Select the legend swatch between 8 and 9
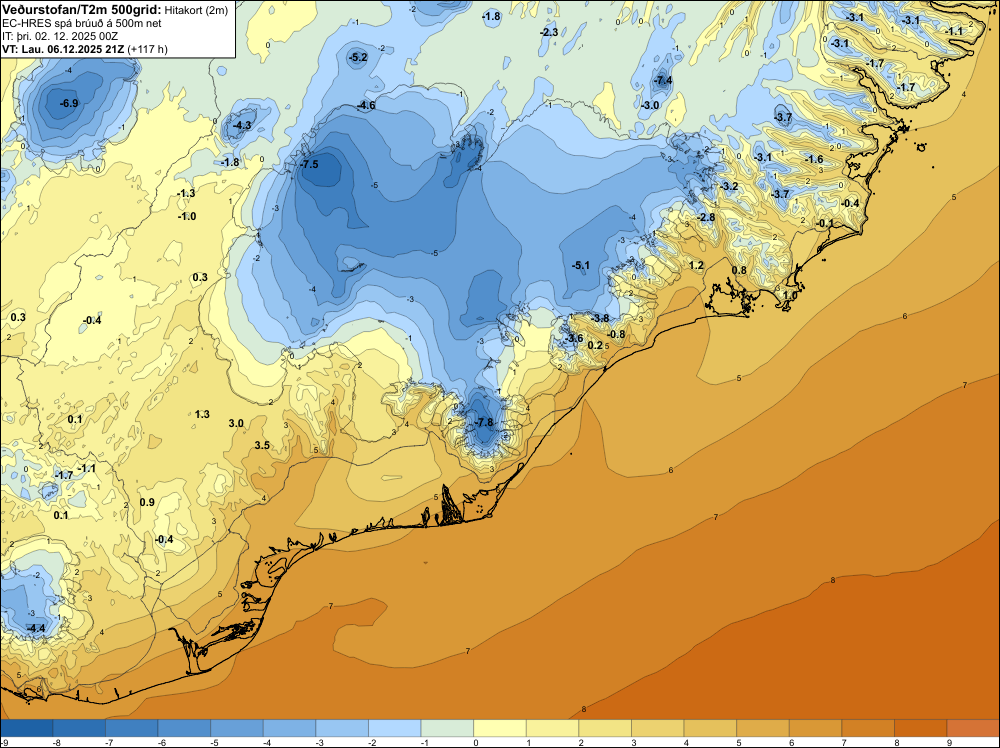The height and width of the screenshot is (748, 1000). [920, 728]
